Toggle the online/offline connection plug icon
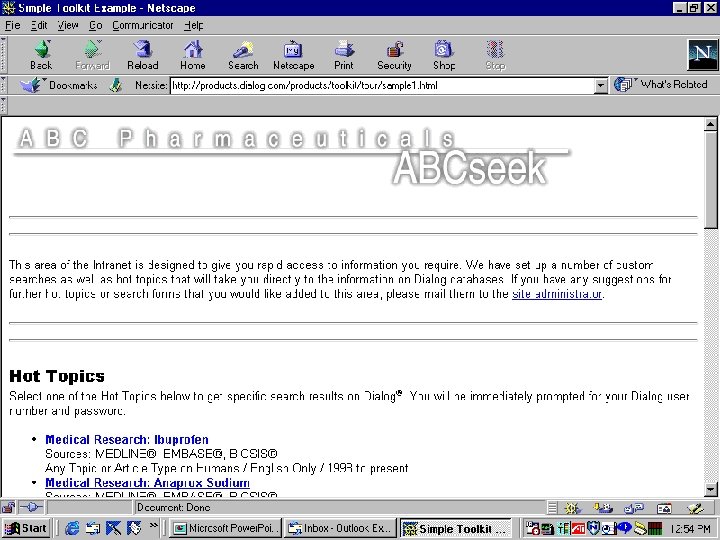720x540 pixels. [x=31, y=507]
